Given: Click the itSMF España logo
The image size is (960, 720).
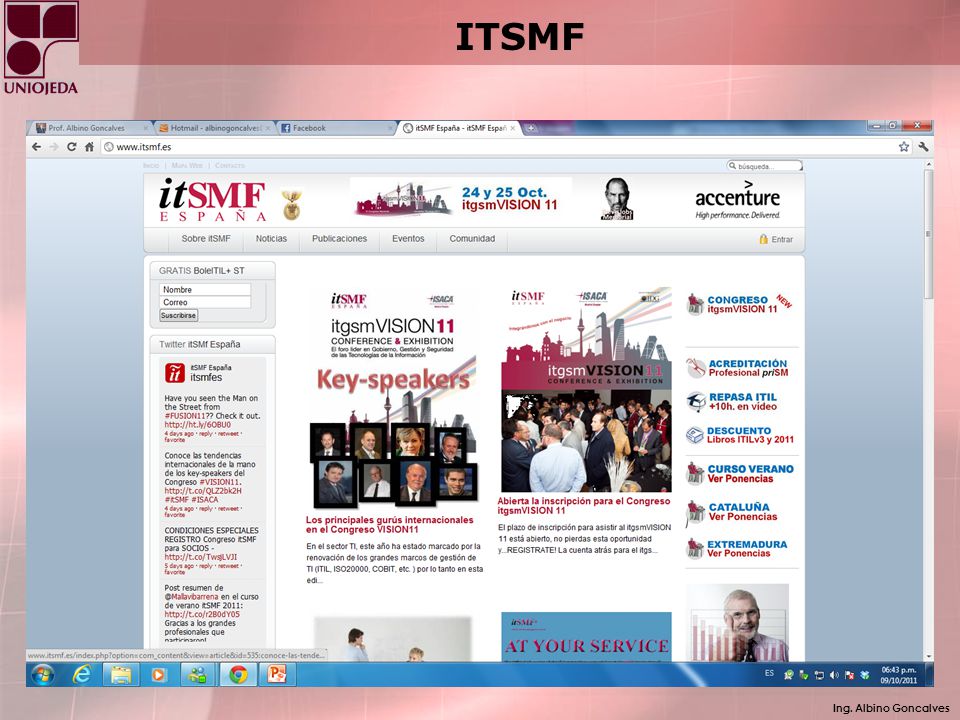Looking at the screenshot, I should 212,200.
